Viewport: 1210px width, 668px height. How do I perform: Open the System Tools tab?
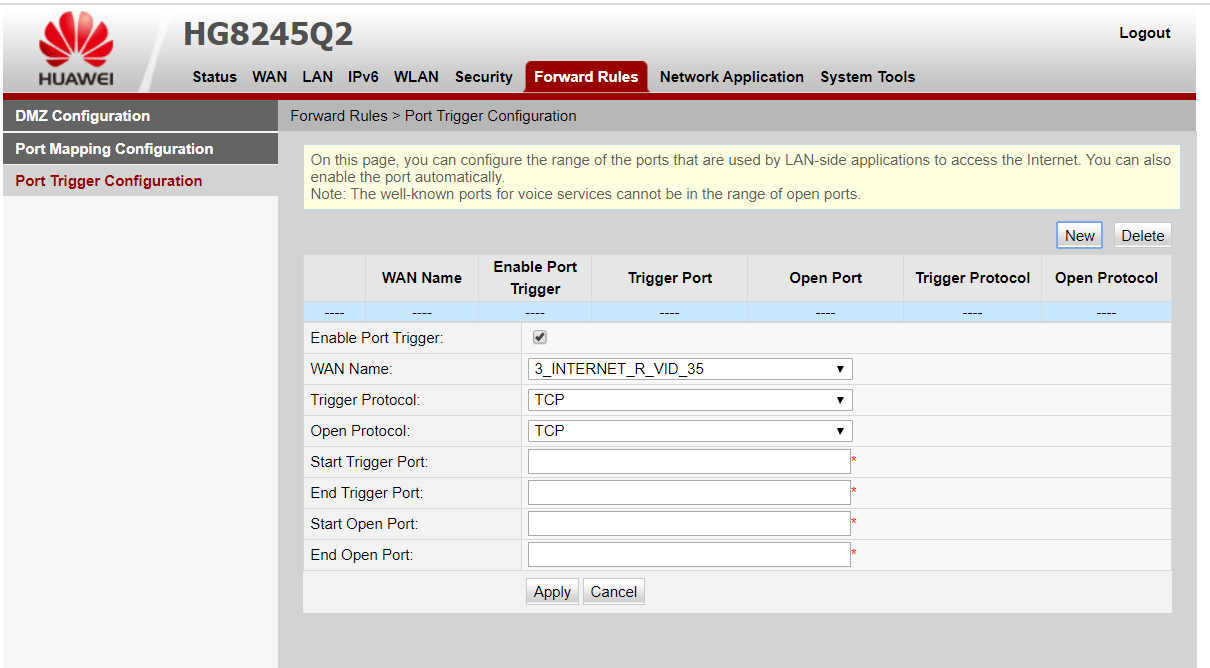[x=867, y=77]
